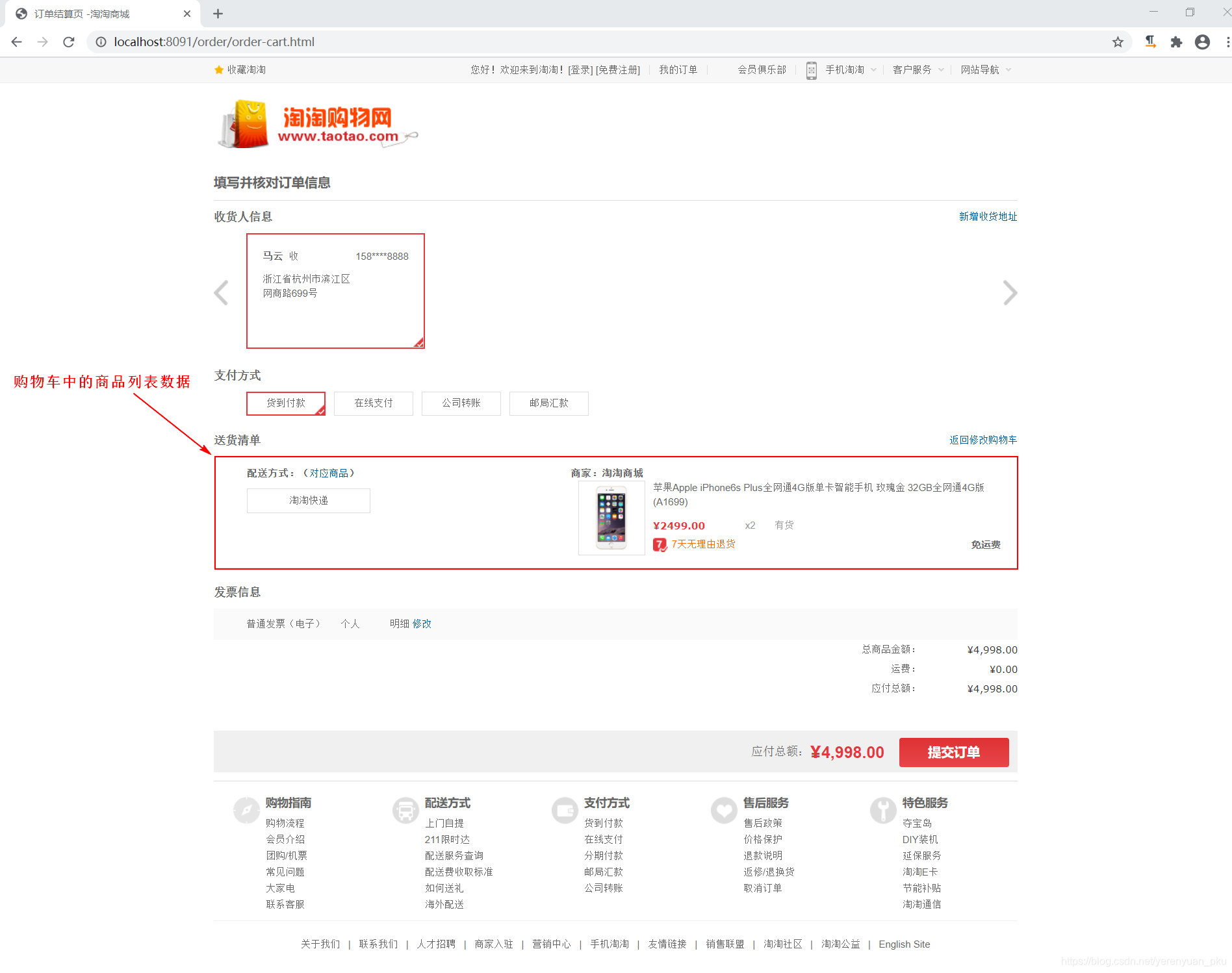
Task: Click the iPhone product thumbnail
Action: (611, 518)
